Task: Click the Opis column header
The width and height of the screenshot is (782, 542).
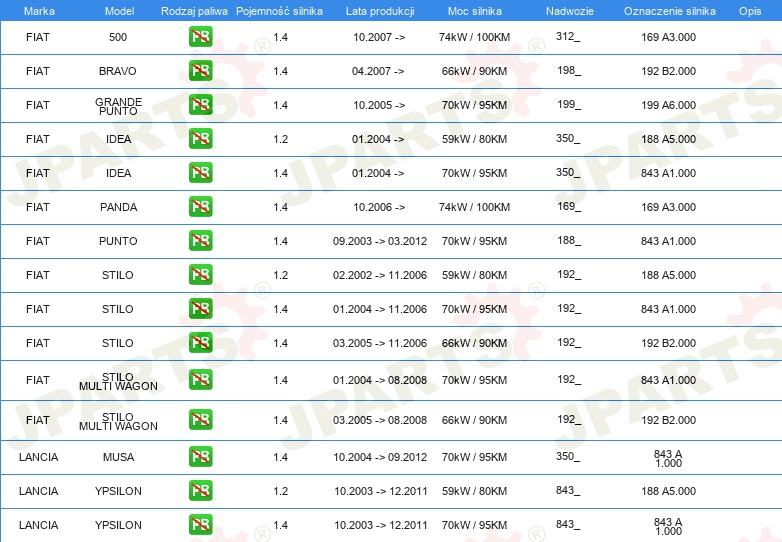Action: pos(750,11)
